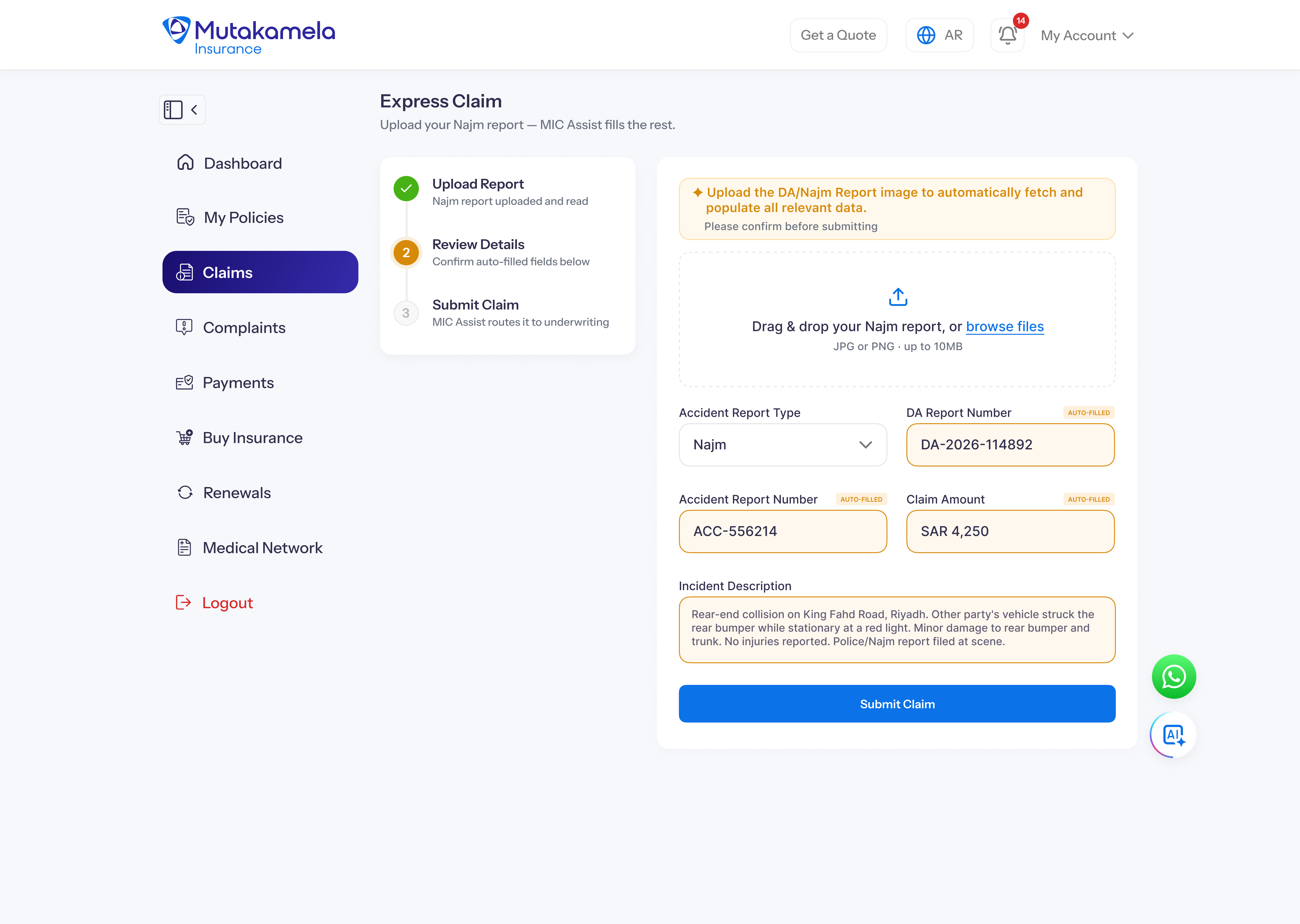The height and width of the screenshot is (924, 1300).
Task: Open the notifications bell icon
Action: pyautogui.click(x=1007, y=35)
